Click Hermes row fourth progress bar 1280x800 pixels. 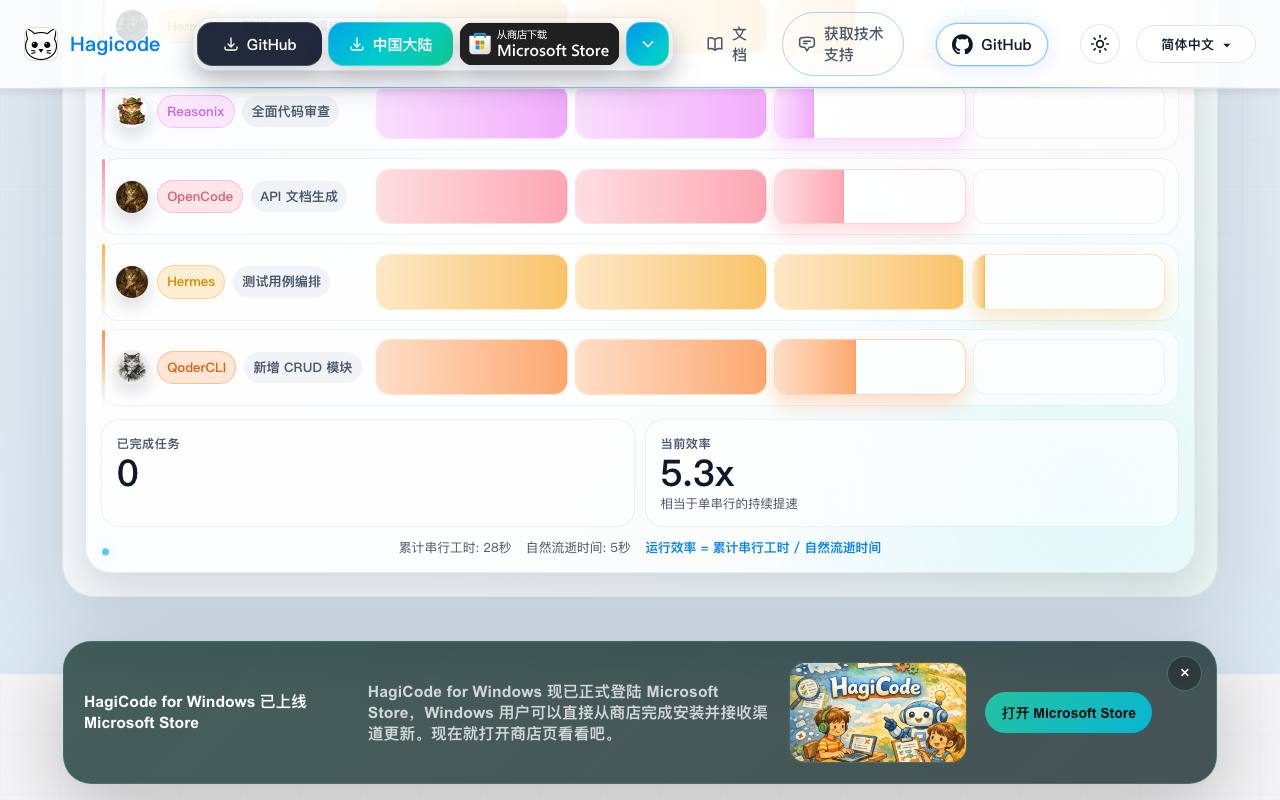point(1069,282)
